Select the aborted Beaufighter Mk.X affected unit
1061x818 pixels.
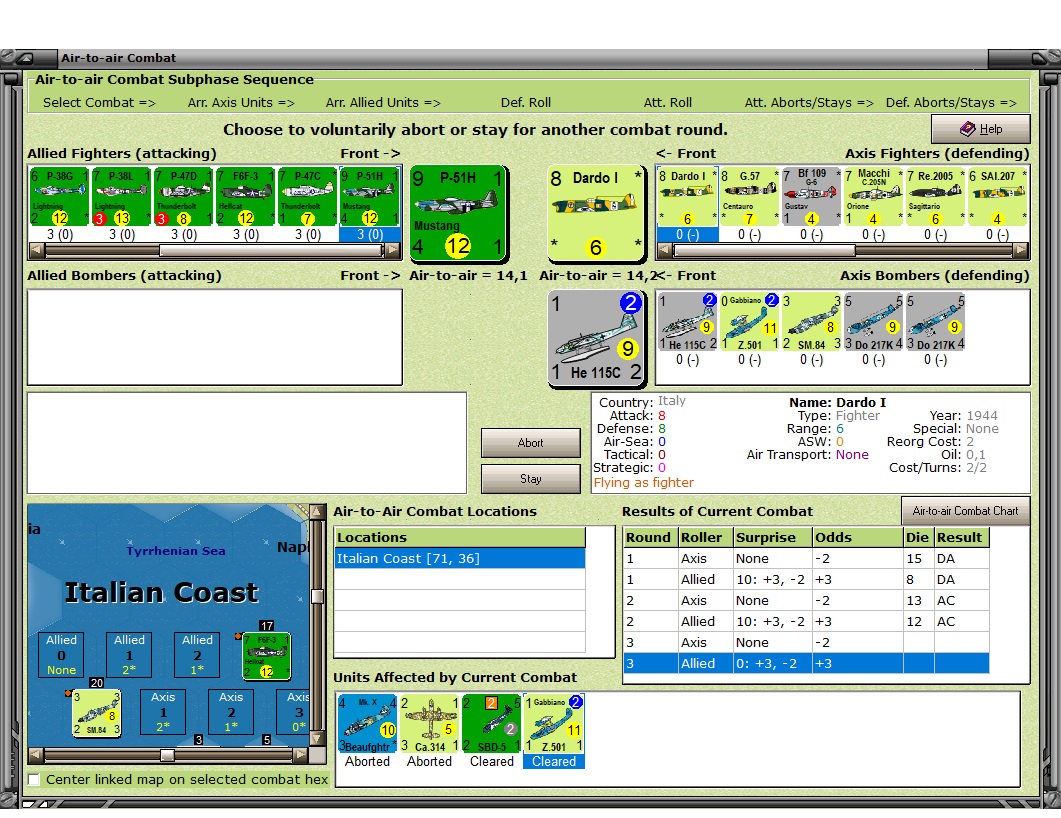tap(367, 724)
